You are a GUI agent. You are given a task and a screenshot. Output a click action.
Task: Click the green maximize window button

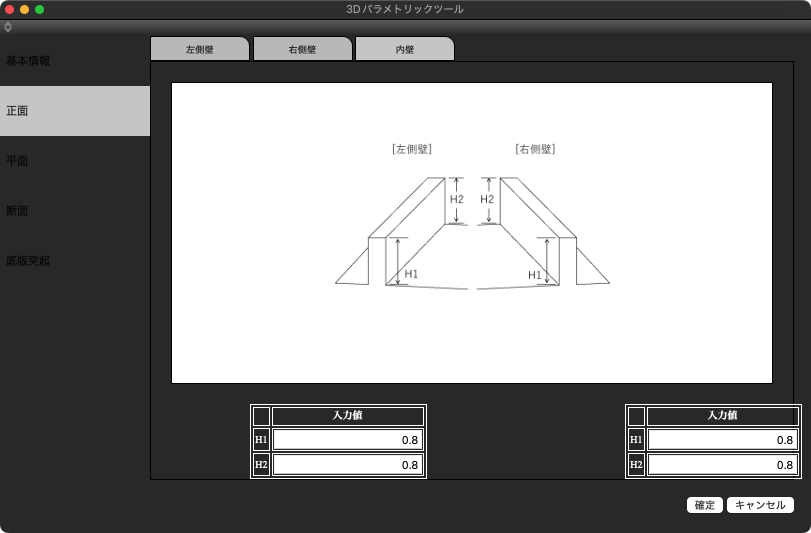point(40,9)
